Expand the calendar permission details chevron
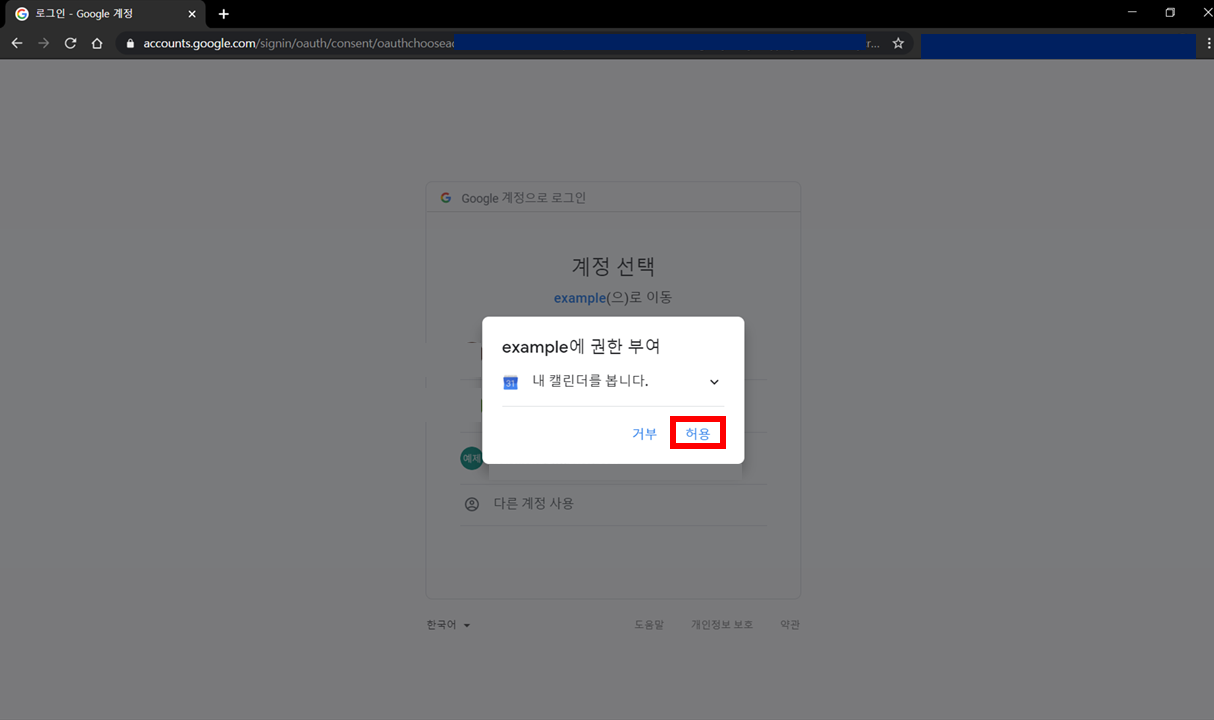This screenshot has height=720, width=1214. 714,382
